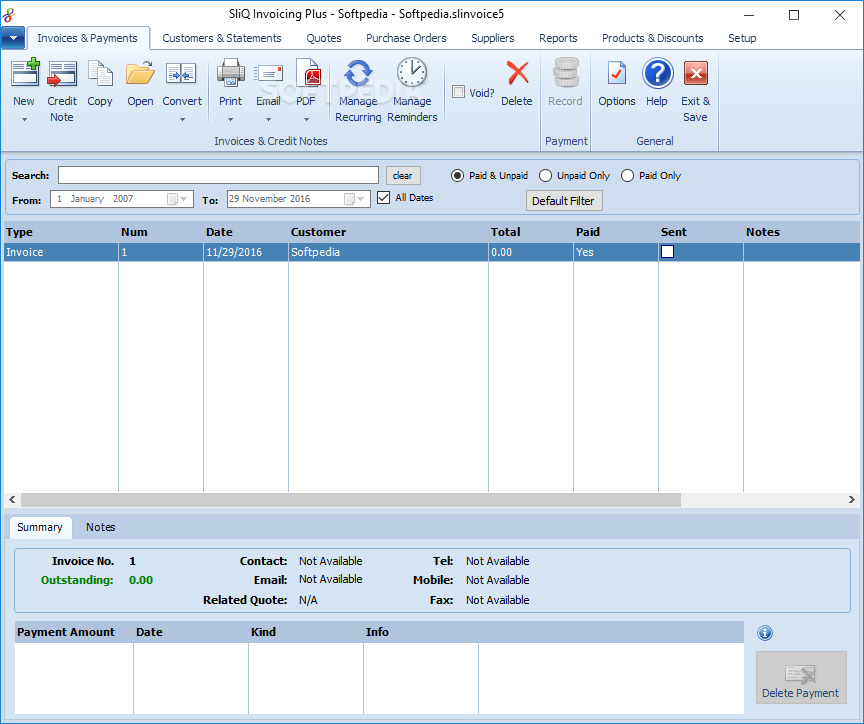Open Manage Reminders
The image size is (864, 724).
click(412, 88)
